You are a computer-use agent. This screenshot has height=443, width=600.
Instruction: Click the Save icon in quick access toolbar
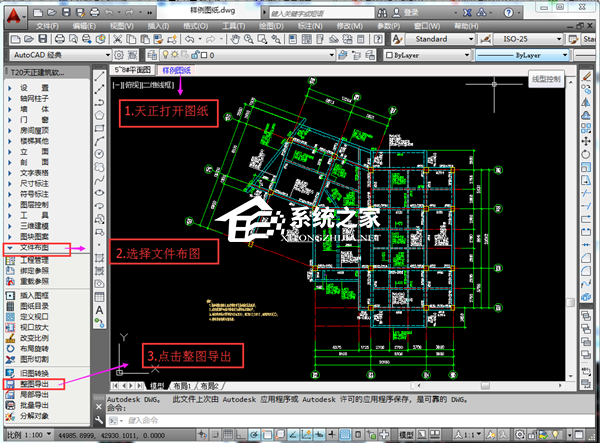[x=66, y=13]
